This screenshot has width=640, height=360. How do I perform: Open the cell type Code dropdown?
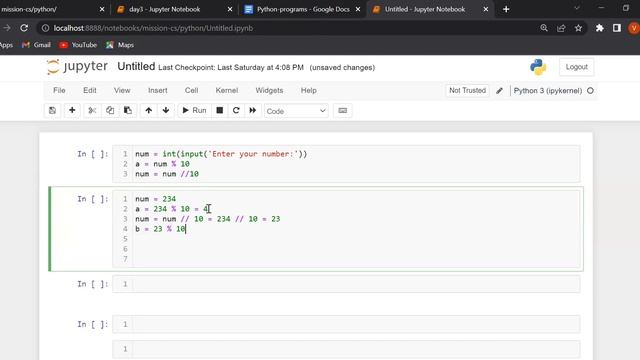(x=296, y=111)
